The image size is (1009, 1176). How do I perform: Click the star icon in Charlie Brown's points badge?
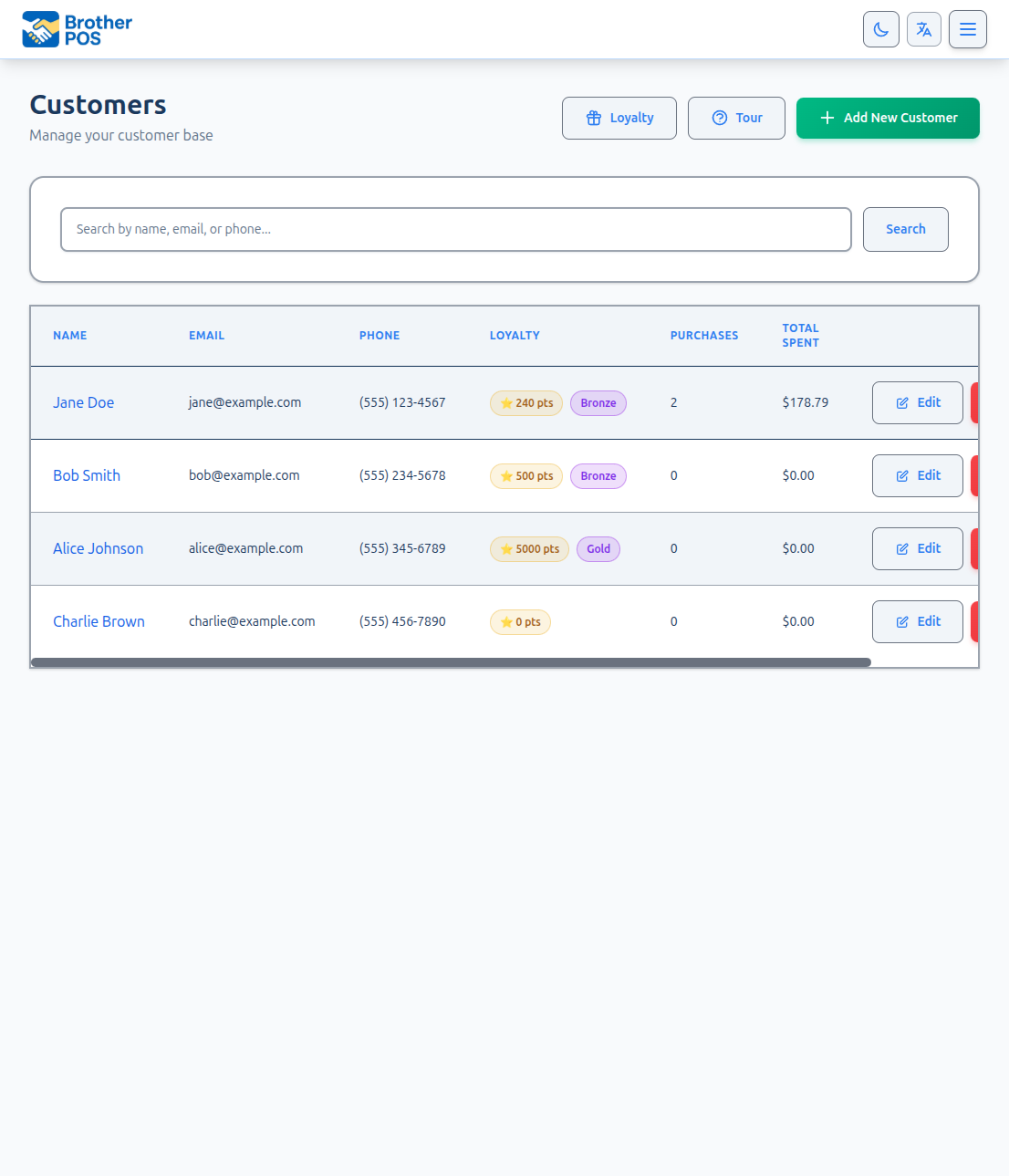coord(507,621)
